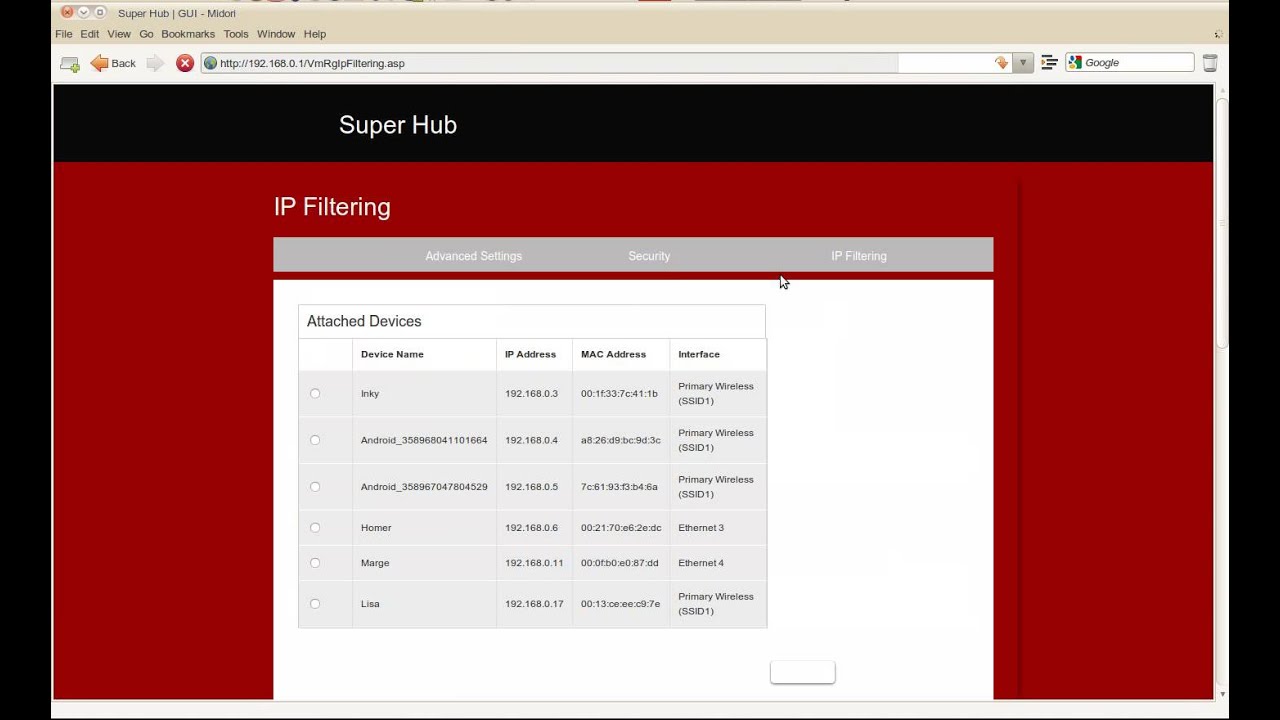Click the Ethernet 4 interface cell
The width and height of the screenshot is (1280, 720).
click(701, 563)
